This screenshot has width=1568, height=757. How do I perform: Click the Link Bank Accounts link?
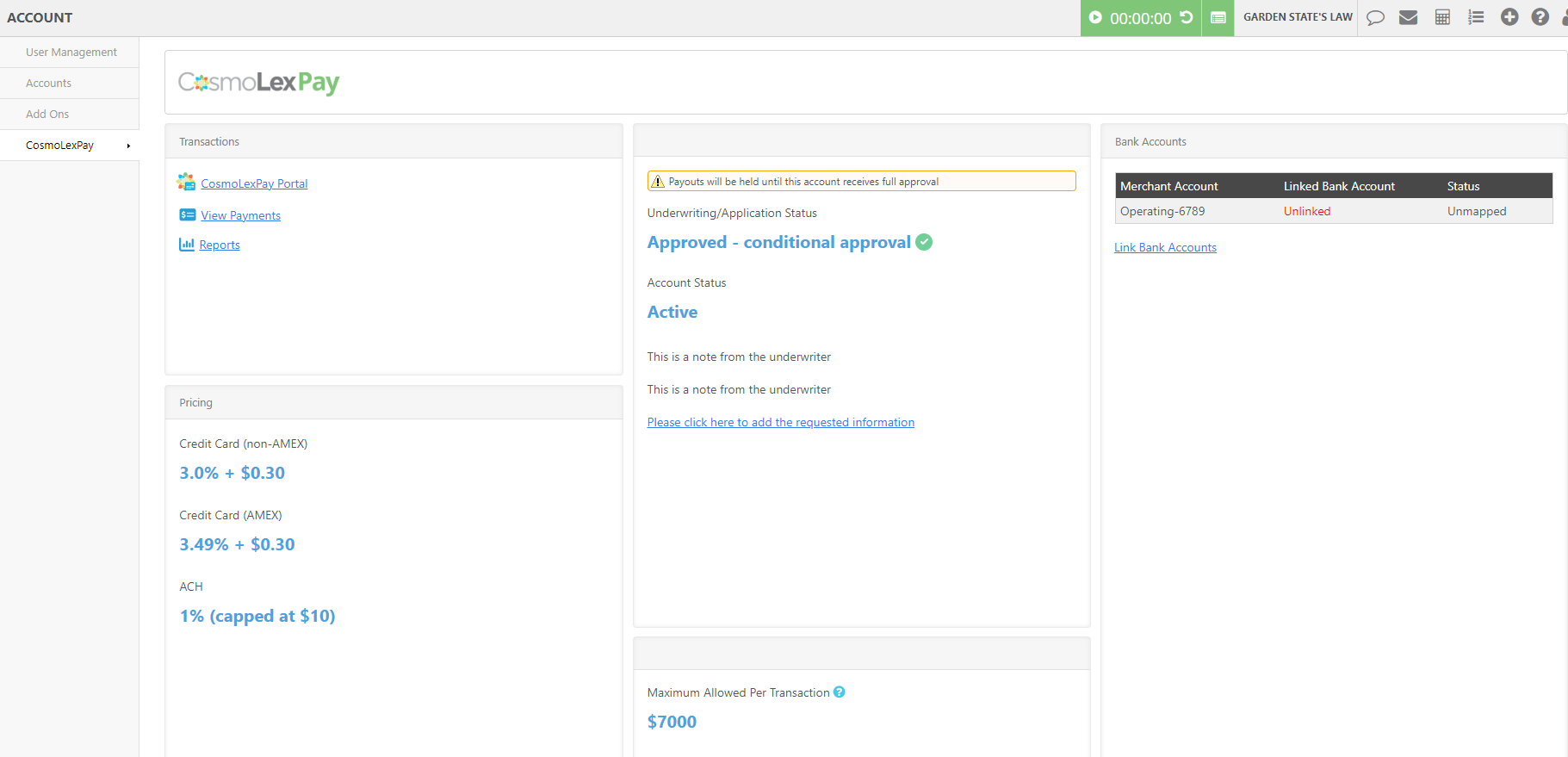click(1165, 247)
